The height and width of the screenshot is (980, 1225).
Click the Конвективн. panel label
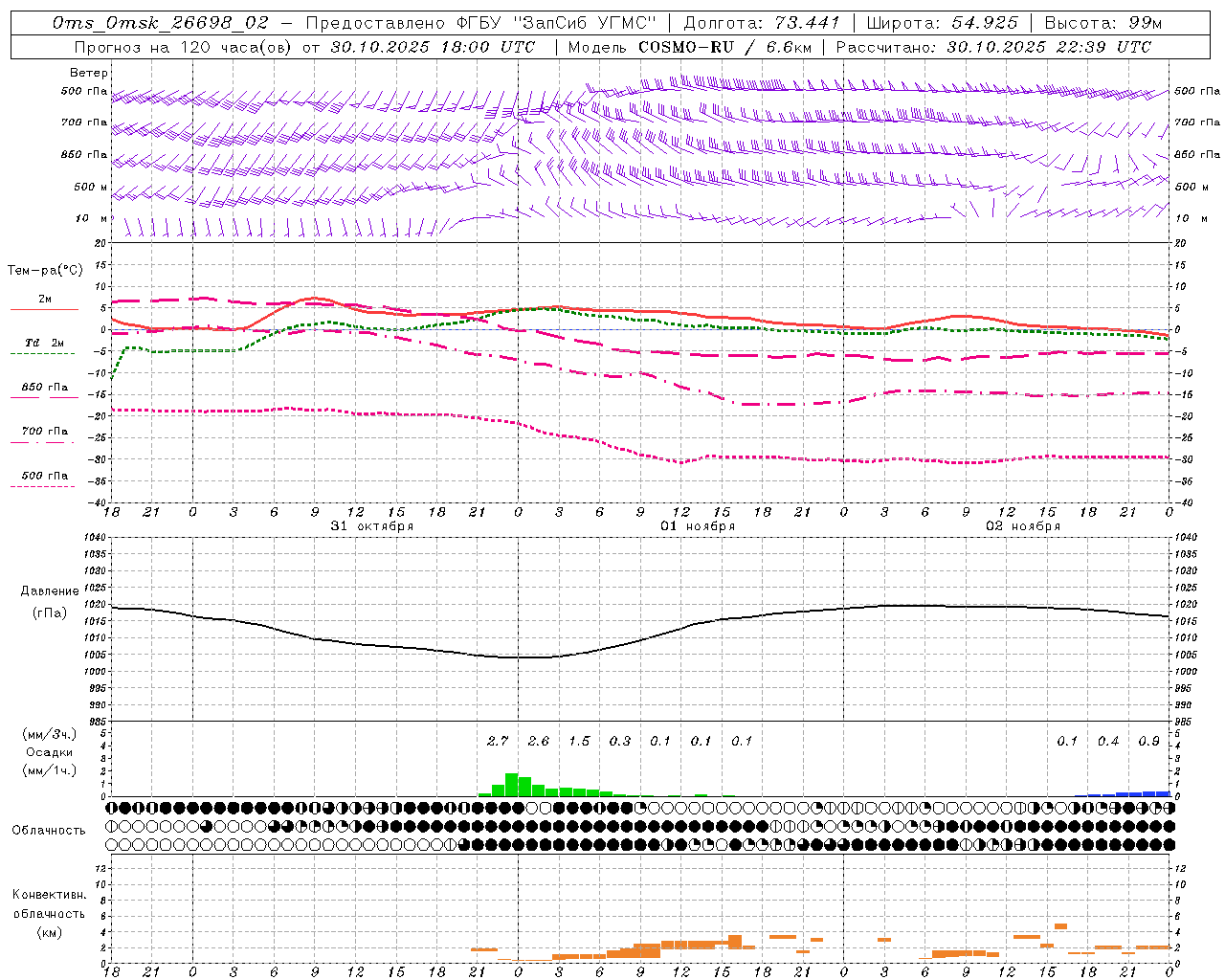click(x=50, y=895)
